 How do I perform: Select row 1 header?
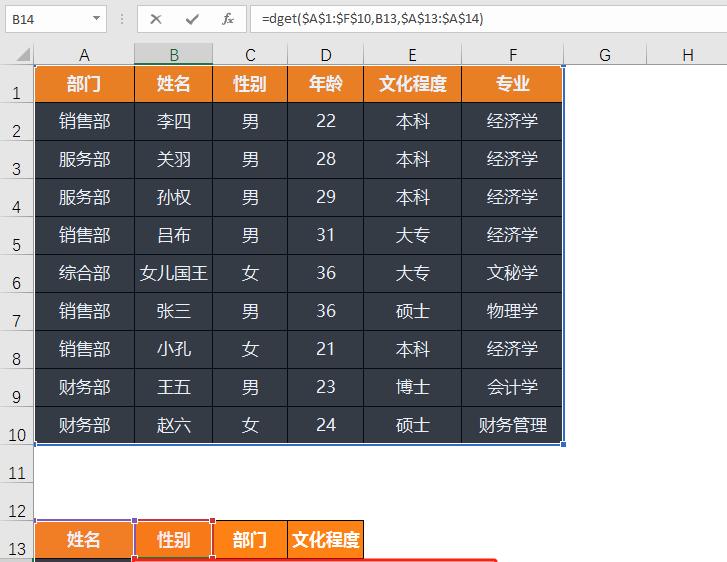(17, 84)
